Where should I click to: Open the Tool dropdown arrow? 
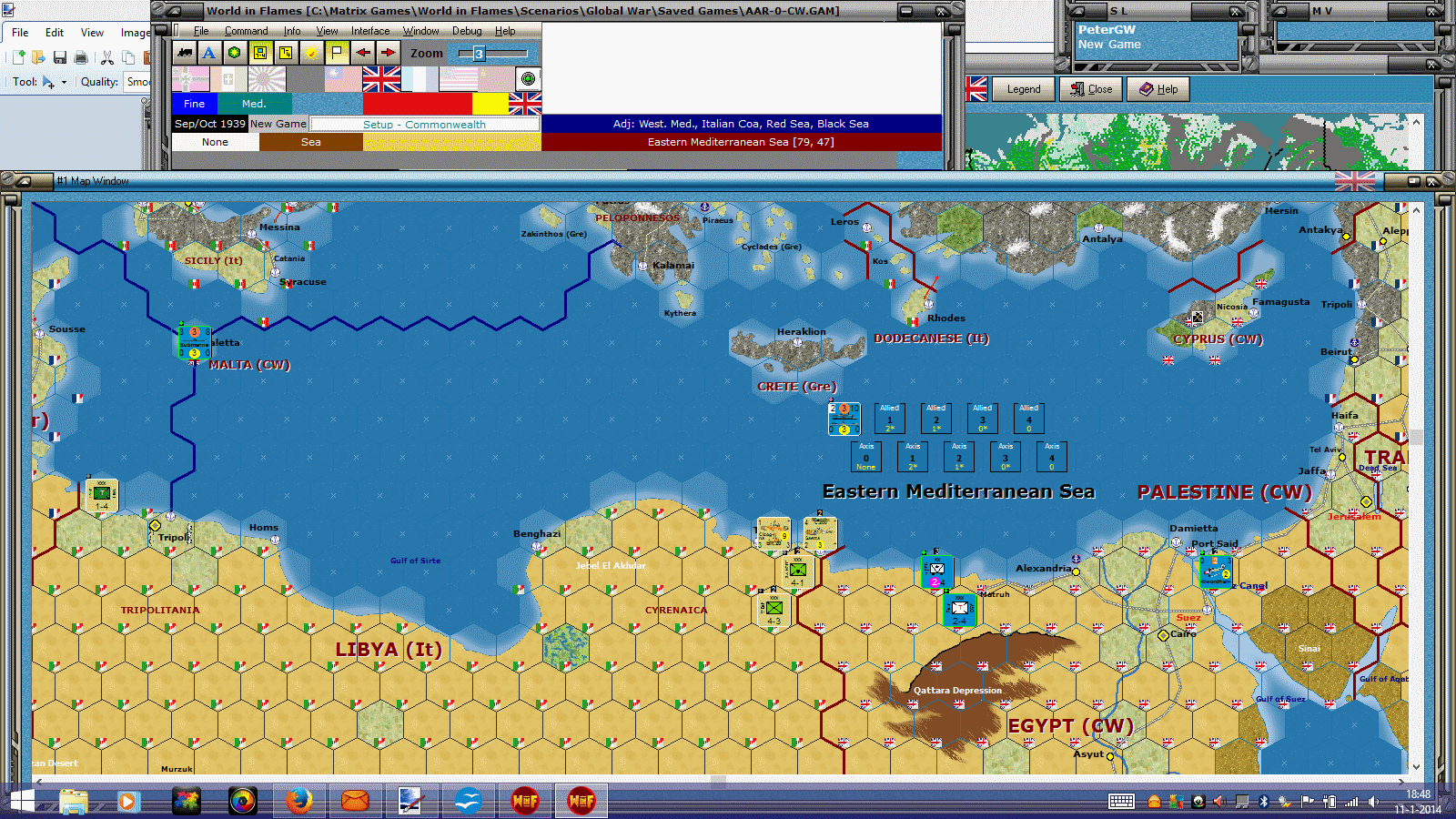64,83
